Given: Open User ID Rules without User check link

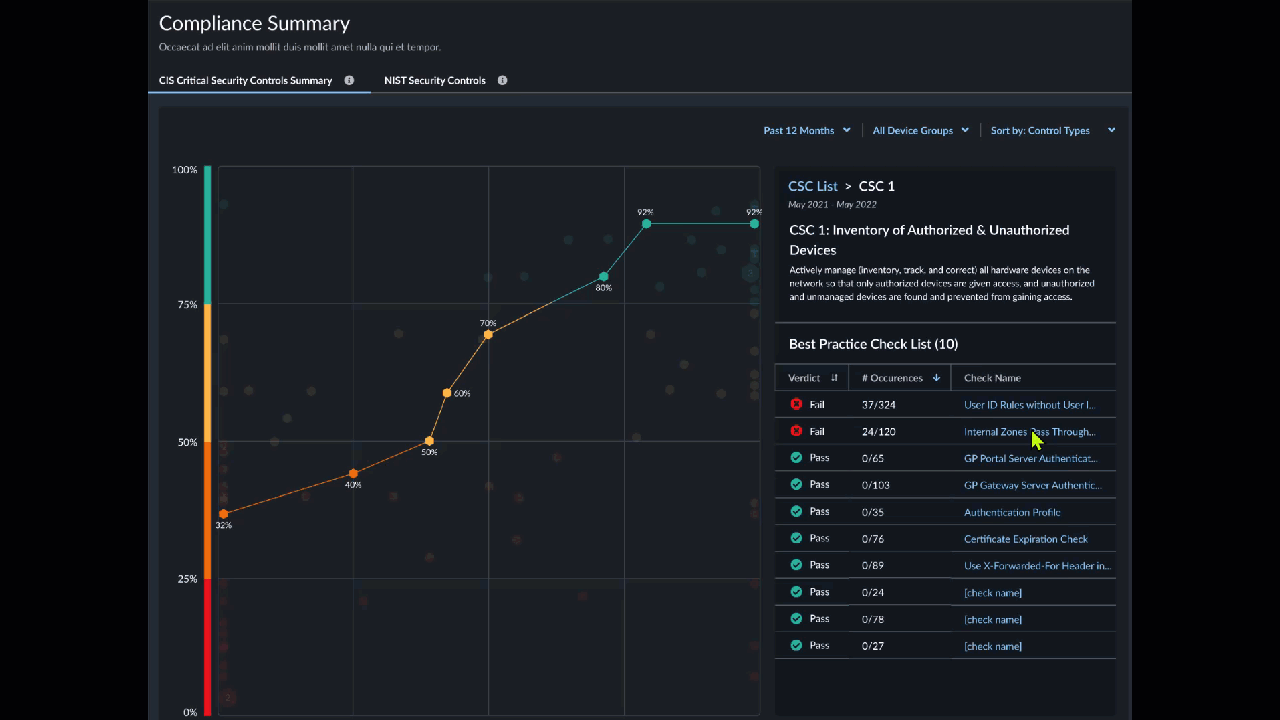Looking at the screenshot, I should pos(1029,405).
